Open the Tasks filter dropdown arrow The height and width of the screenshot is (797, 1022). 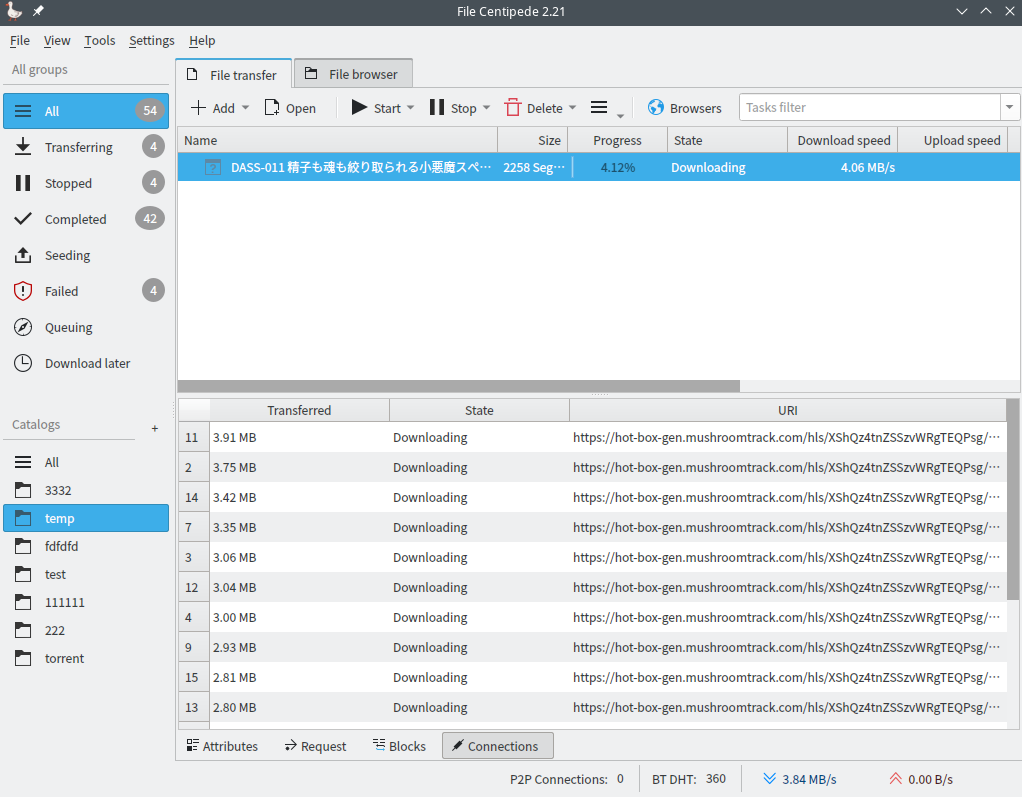click(1010, 107)
